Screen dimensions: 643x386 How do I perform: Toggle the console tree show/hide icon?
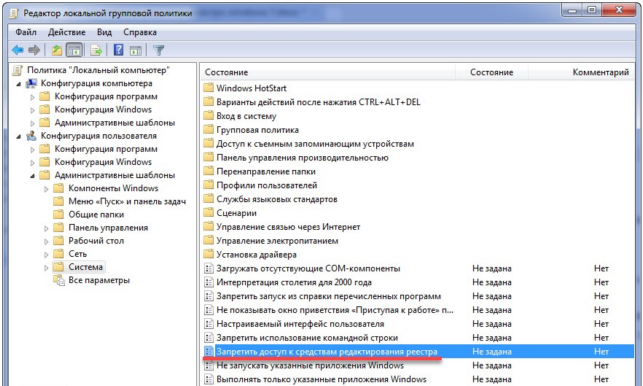pos(74,50)
